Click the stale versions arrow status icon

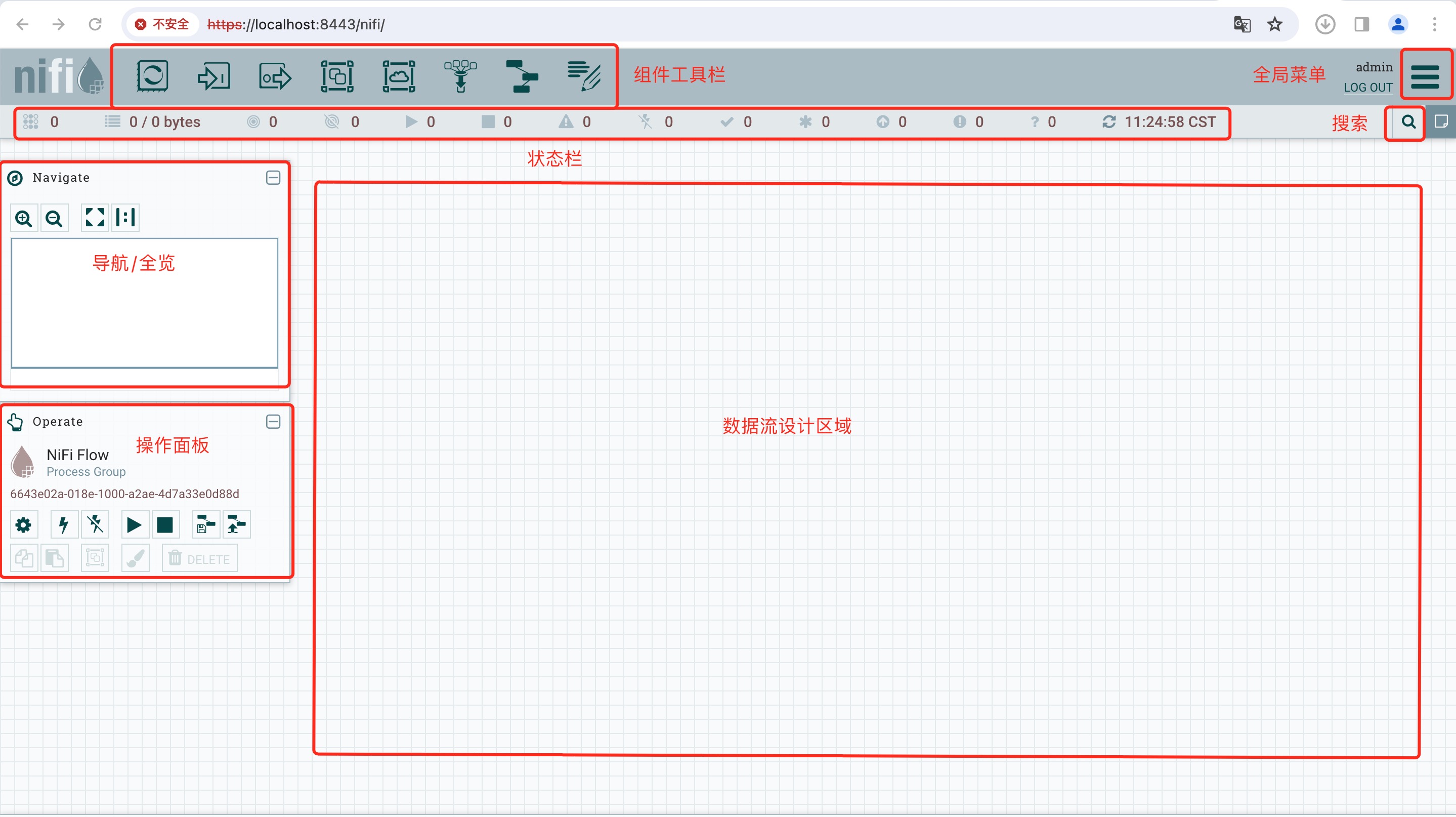[883, 121]
